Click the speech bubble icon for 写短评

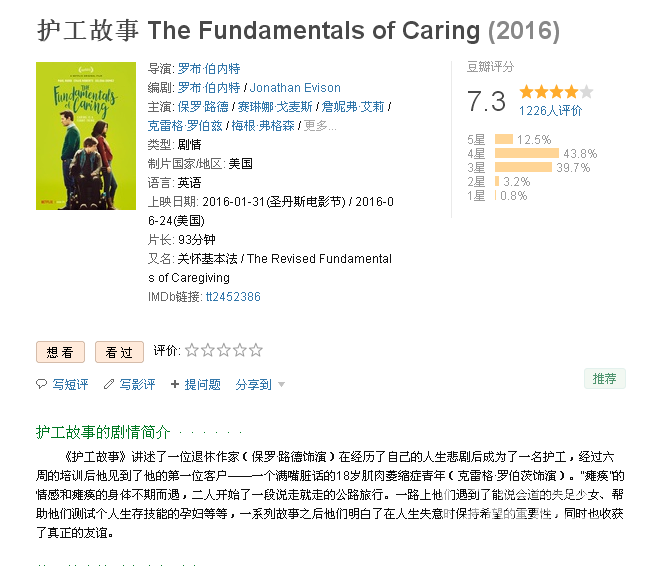(42, 384)
